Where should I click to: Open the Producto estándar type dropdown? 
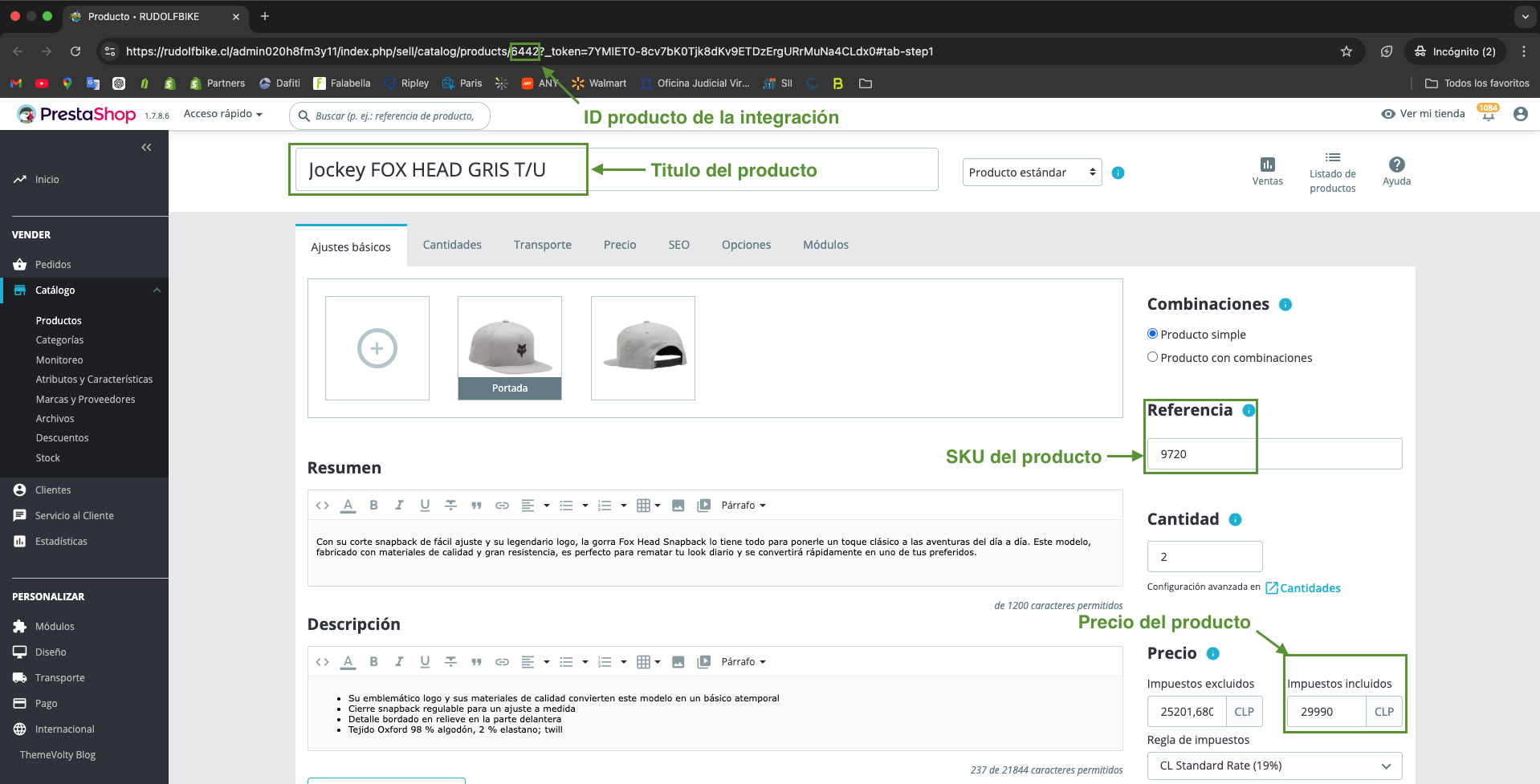[x=1032, y=173]
